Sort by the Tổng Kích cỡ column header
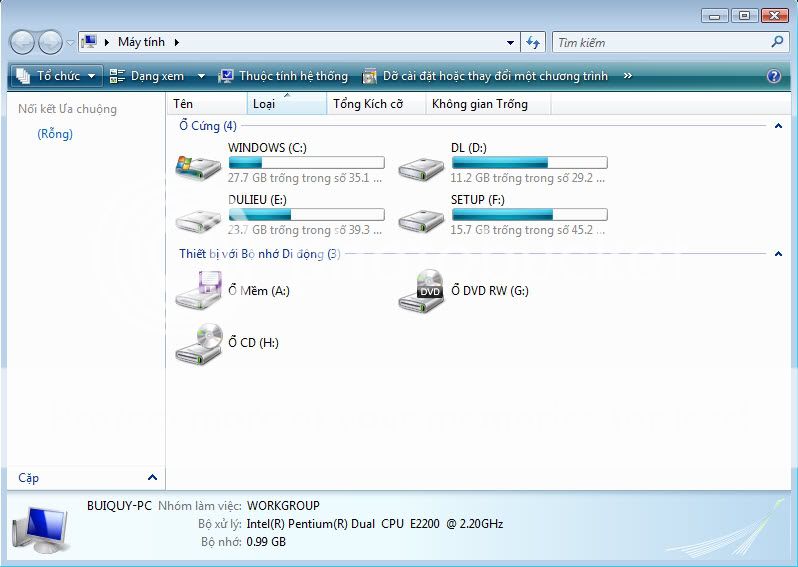Viewport: 798px width, 567px height. (368, 104)
